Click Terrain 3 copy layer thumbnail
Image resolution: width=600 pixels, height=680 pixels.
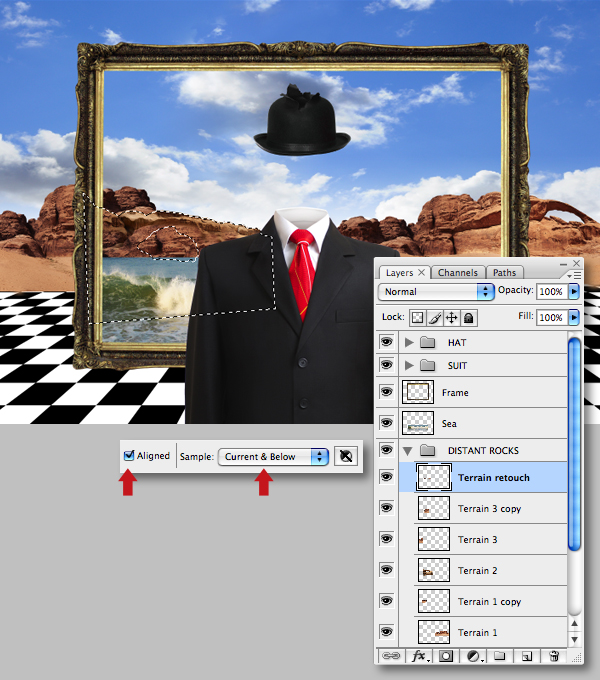tap(434, 508)
